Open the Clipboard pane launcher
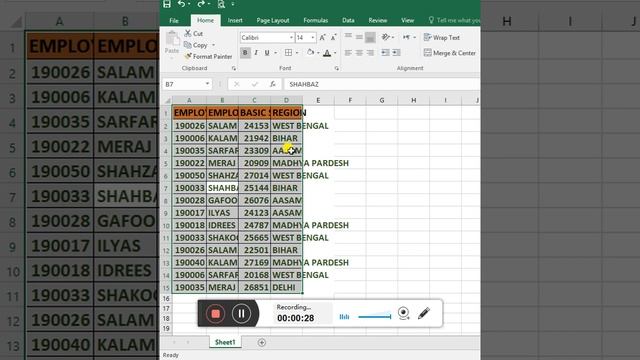 (234, 69)
